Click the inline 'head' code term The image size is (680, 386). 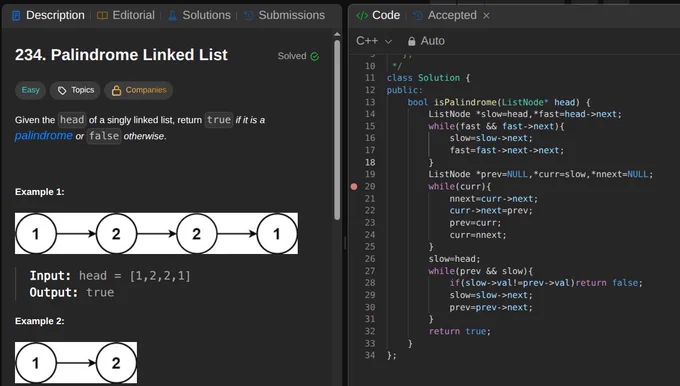click(72, 120)
